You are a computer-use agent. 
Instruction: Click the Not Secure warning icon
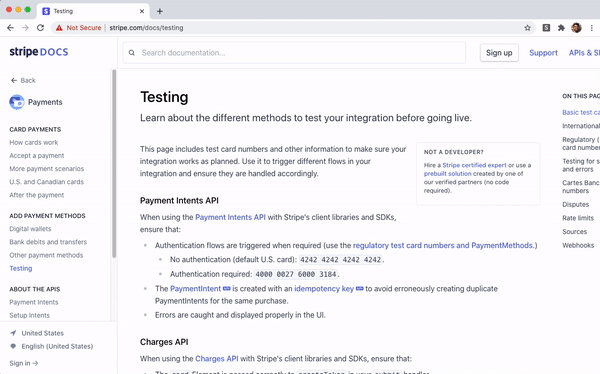(x=59, y=28)
